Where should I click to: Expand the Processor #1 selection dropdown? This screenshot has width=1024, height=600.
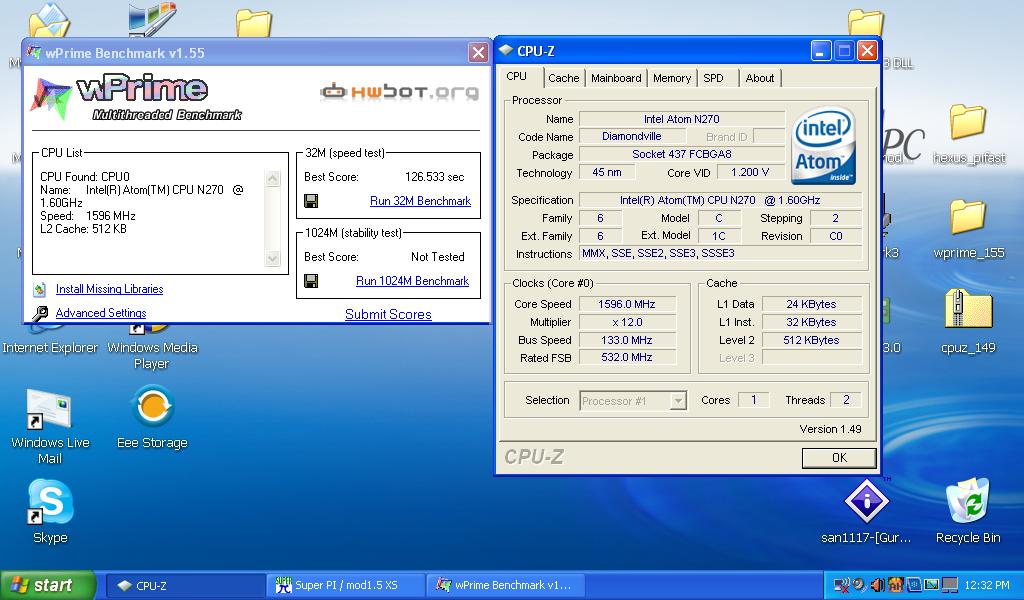tap(679, 400)
